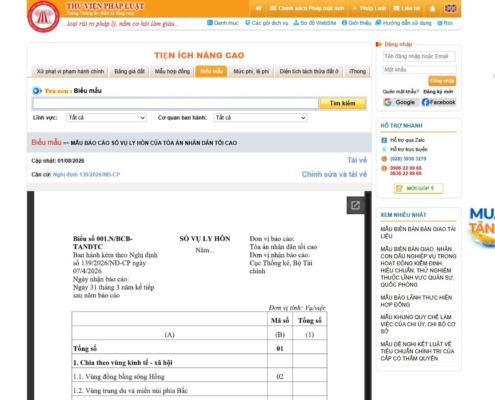The image size is (495, 400).
Task: Focus the Biểu mẫu search input field
Action: [175, 103]
